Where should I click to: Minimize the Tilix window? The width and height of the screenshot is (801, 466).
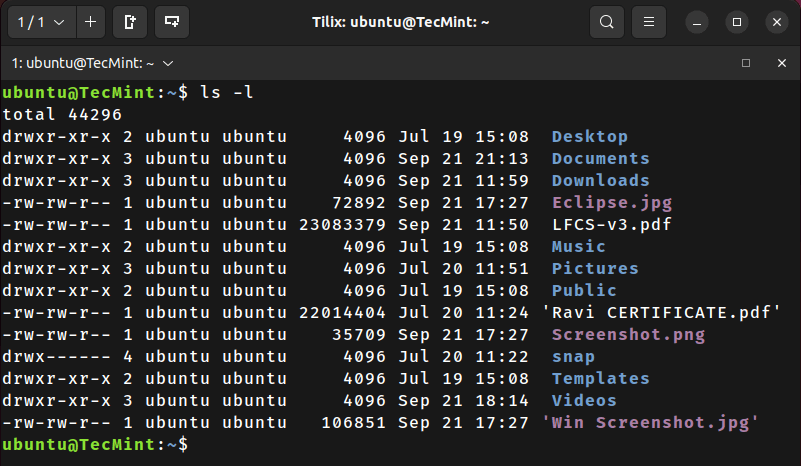pos(697,22)
